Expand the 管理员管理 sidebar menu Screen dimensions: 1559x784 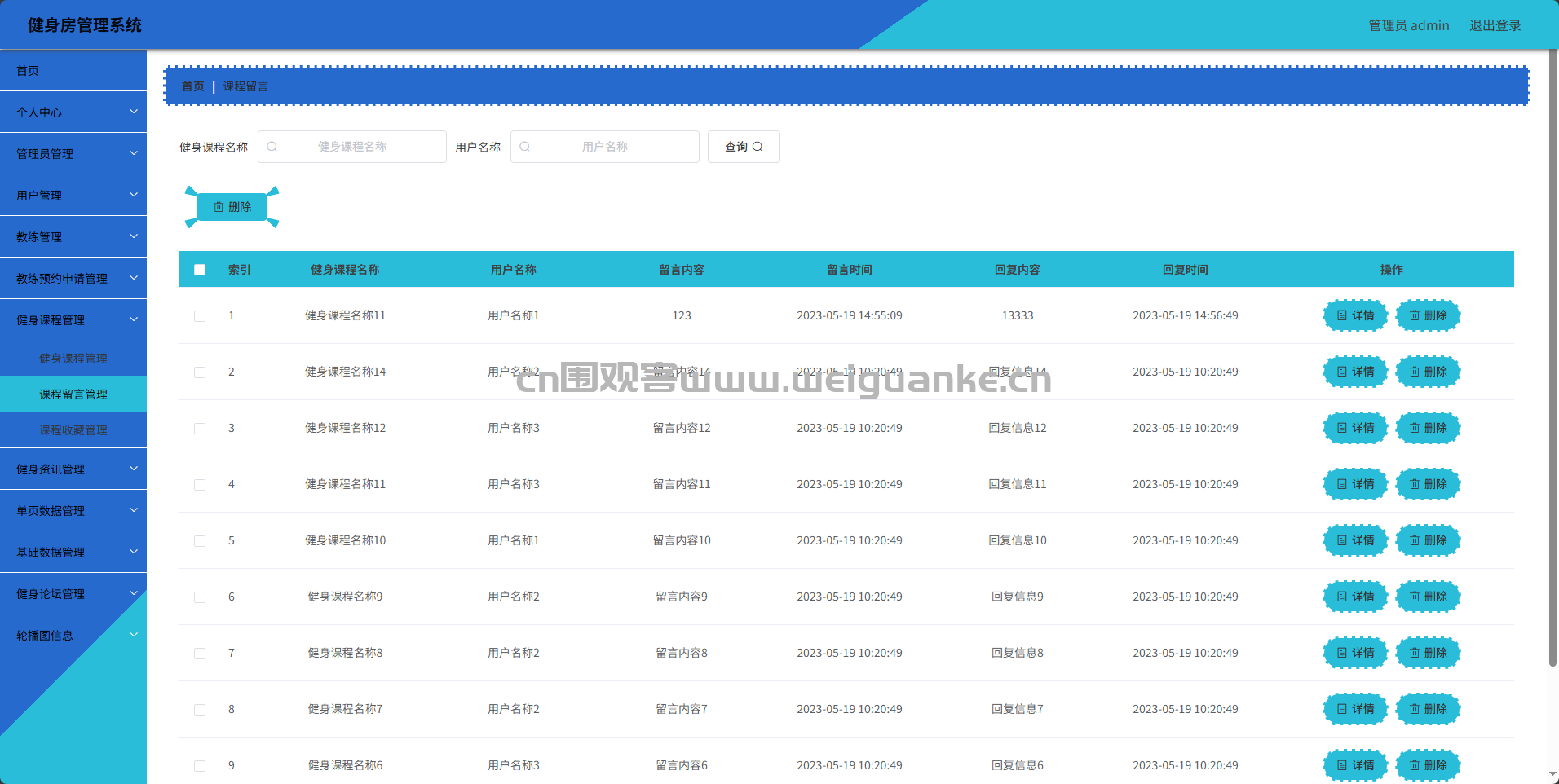73,153
